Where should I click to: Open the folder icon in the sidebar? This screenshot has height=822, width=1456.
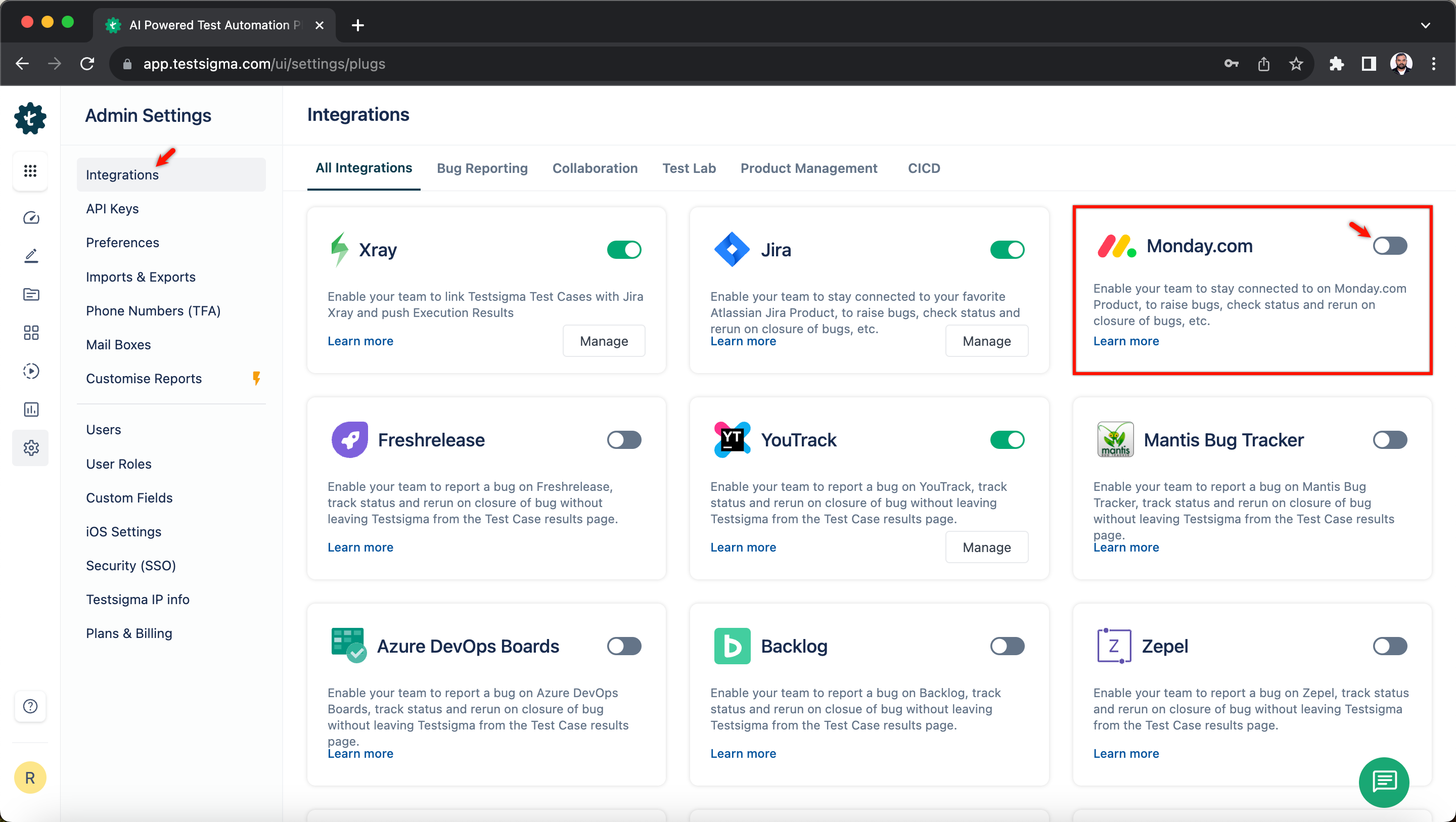click(x=30, y=294)
